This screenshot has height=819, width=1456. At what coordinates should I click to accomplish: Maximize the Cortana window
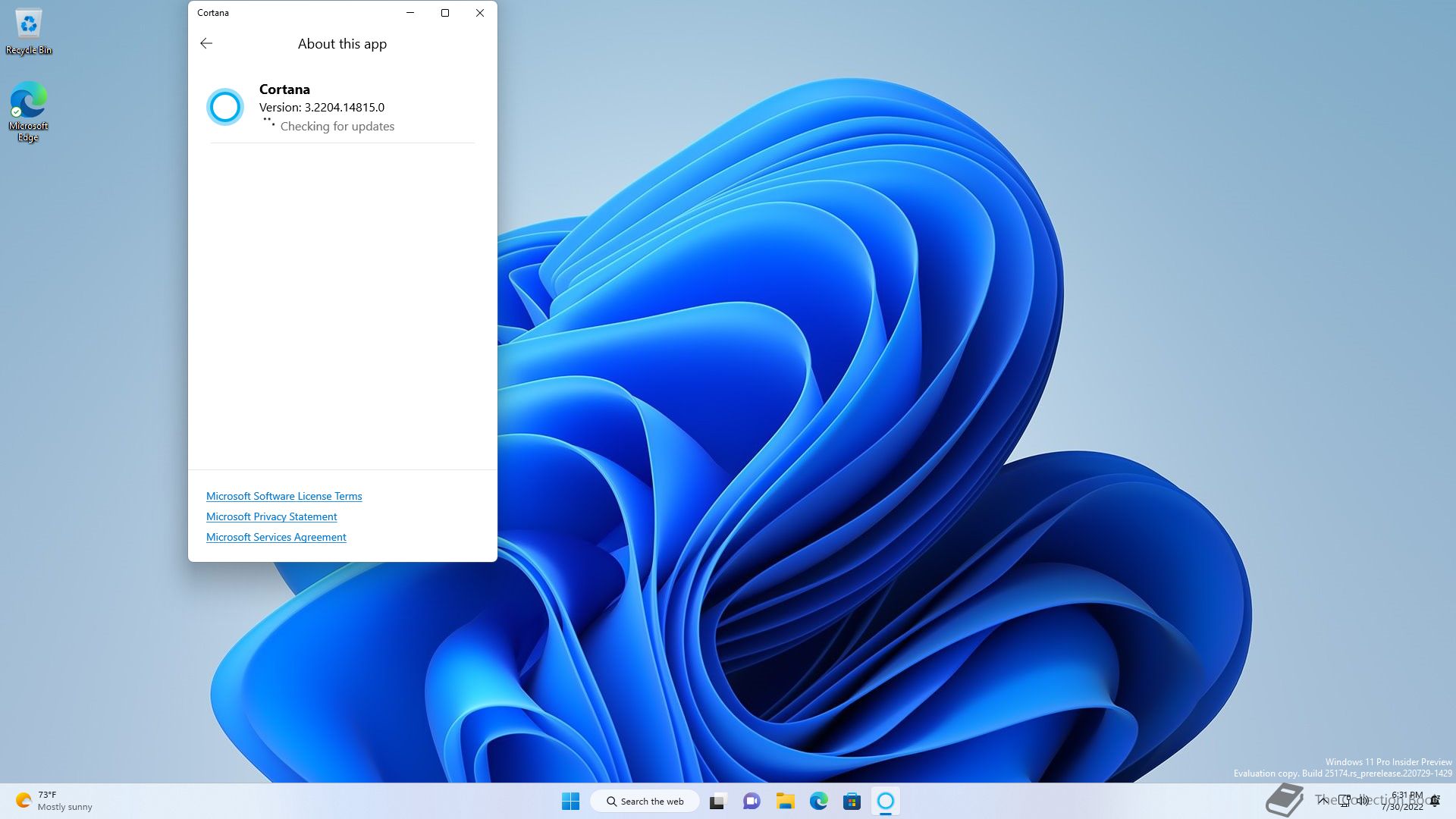pyautogui.click(x=445, y=13)
